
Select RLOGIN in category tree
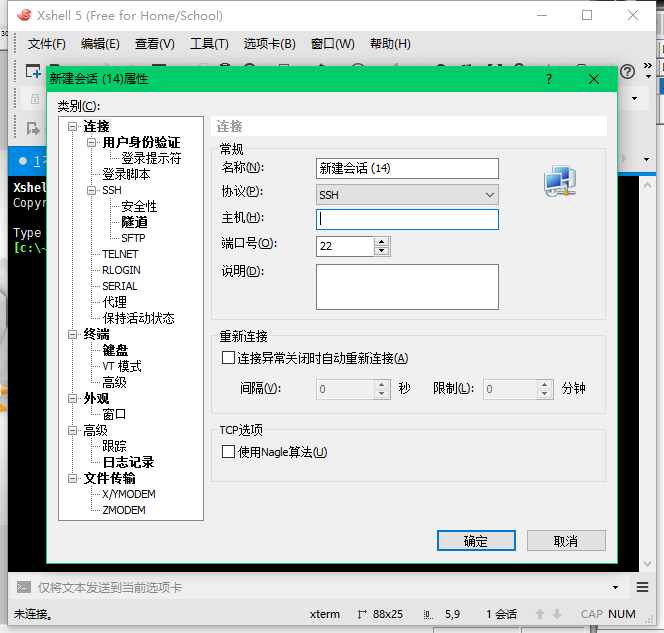click(121, 270)
